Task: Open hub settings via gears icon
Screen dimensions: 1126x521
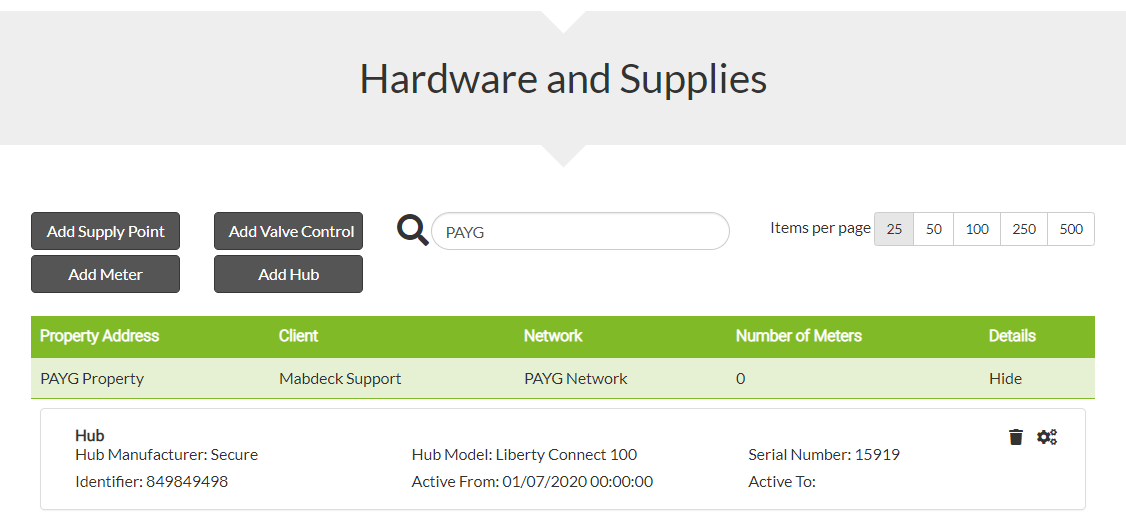Action: pos(1047,437)
